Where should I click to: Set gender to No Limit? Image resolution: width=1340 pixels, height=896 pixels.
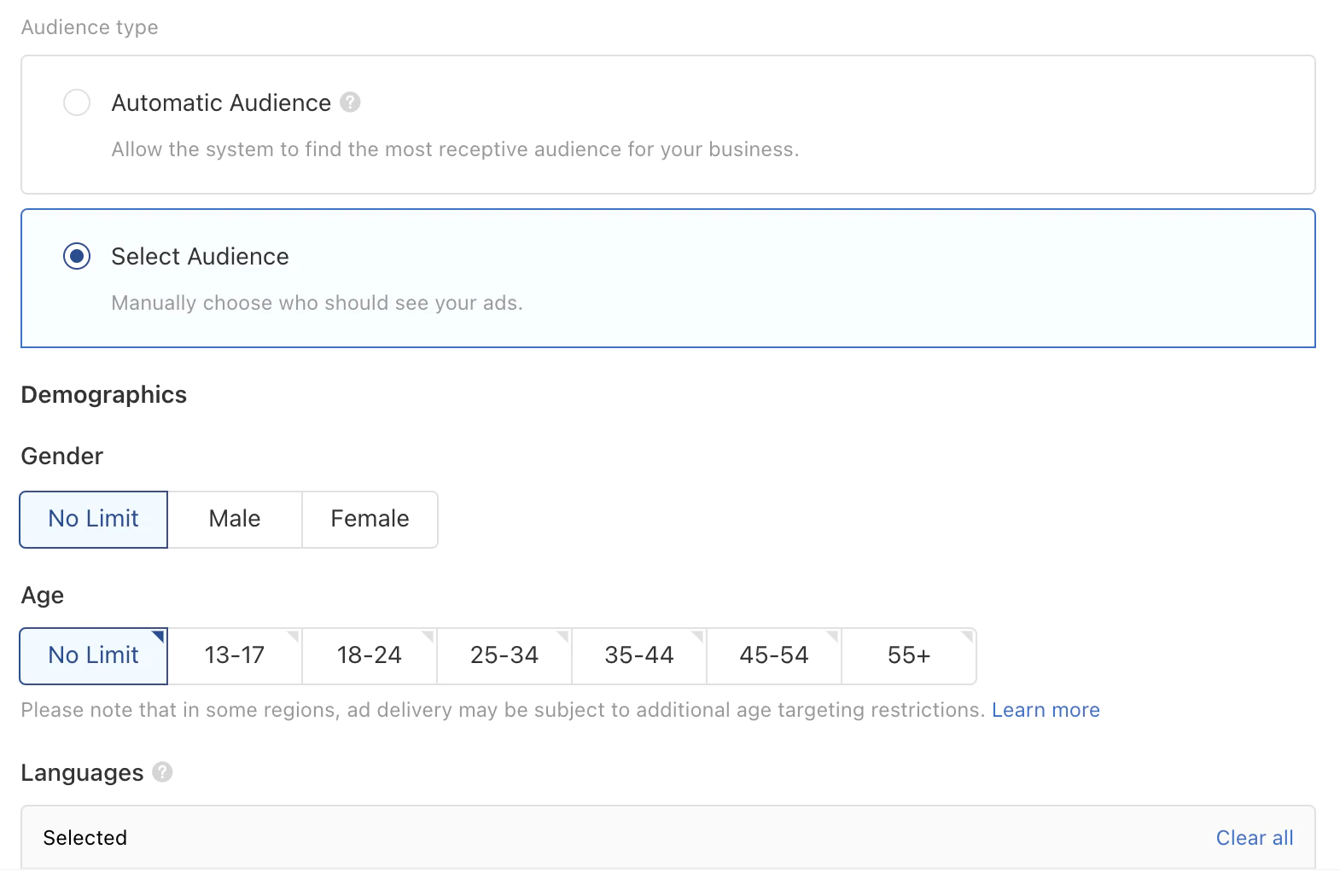[94, 519]
